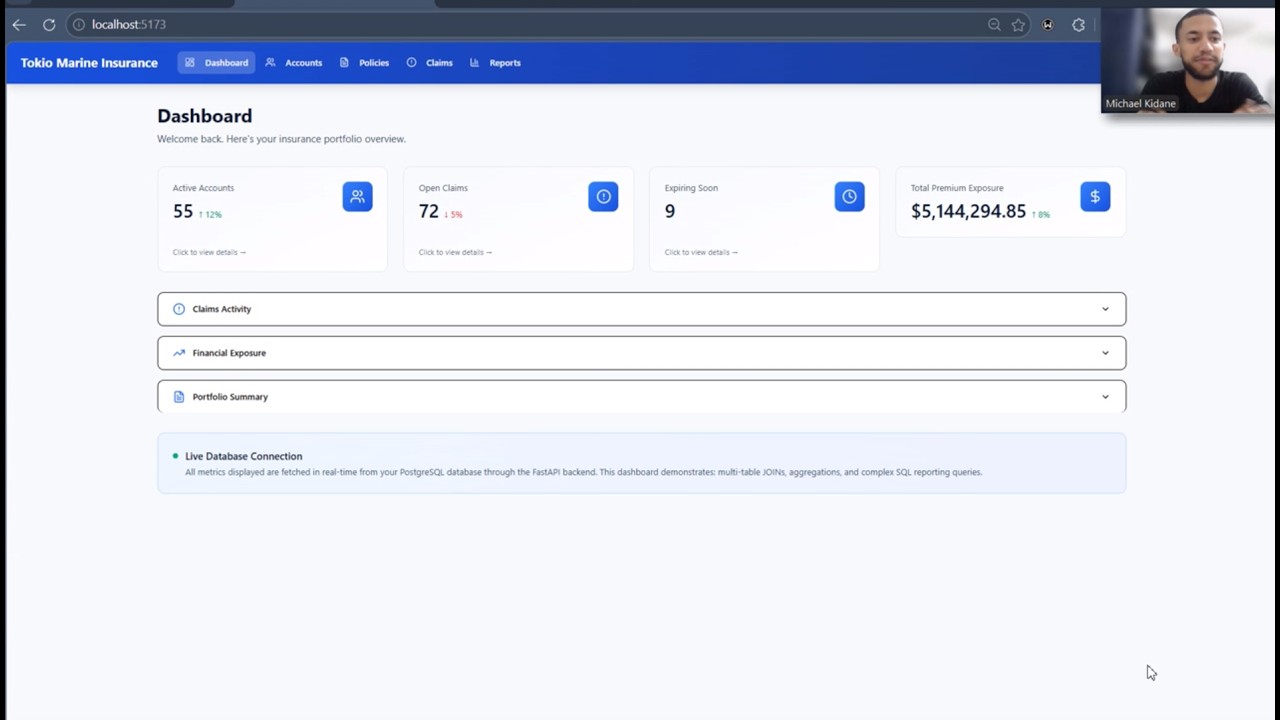This screenshot has height=720, width=1280.
Task: Click the Active Accounts card label
Action: coord(203,188)
